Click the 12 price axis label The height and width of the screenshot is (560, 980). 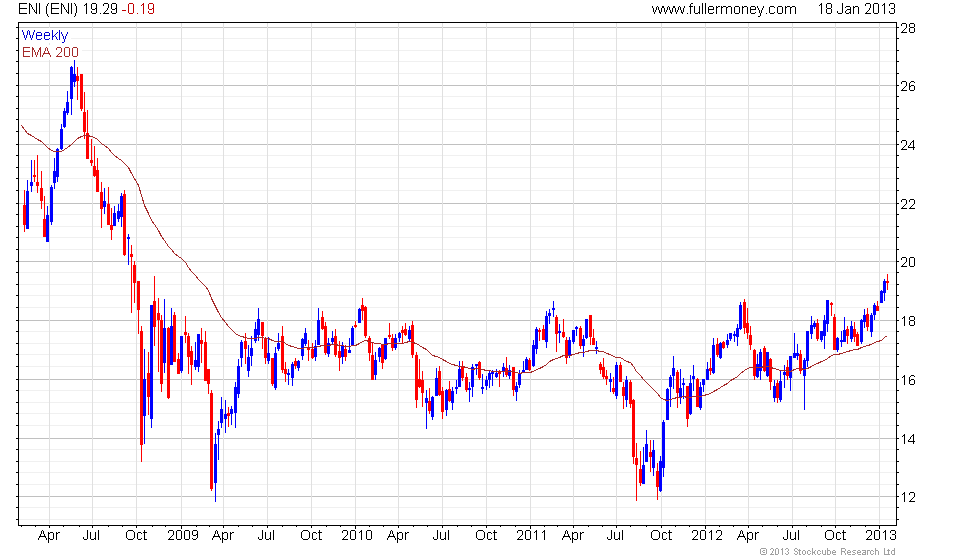908,498
